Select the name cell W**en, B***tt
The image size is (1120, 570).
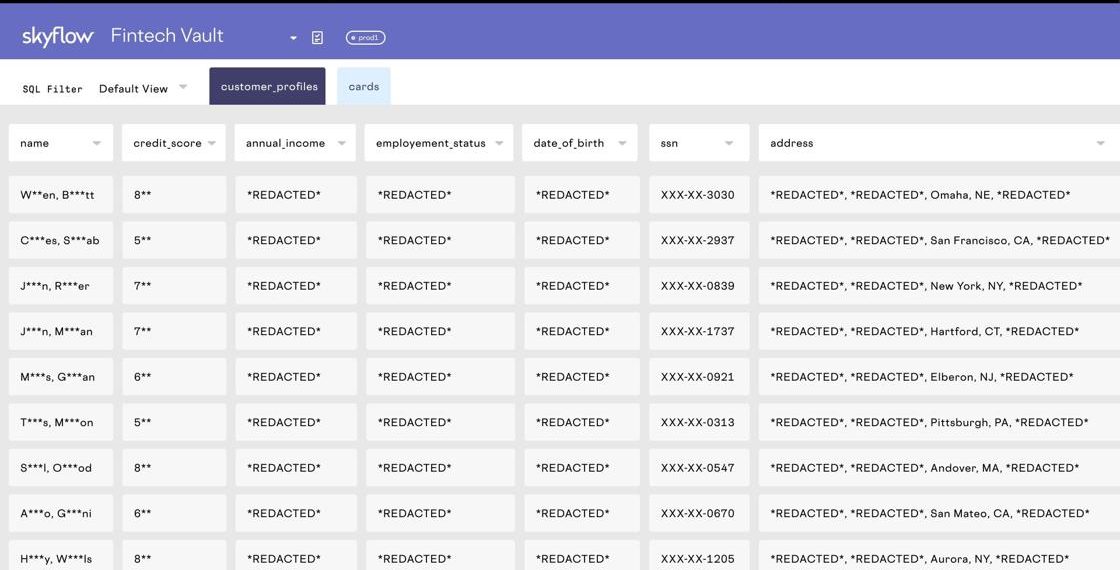point(61,194)
